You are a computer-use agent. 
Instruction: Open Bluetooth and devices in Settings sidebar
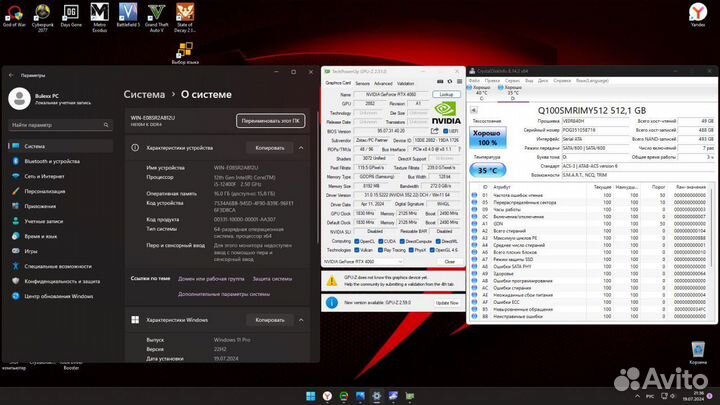[60, 161]
